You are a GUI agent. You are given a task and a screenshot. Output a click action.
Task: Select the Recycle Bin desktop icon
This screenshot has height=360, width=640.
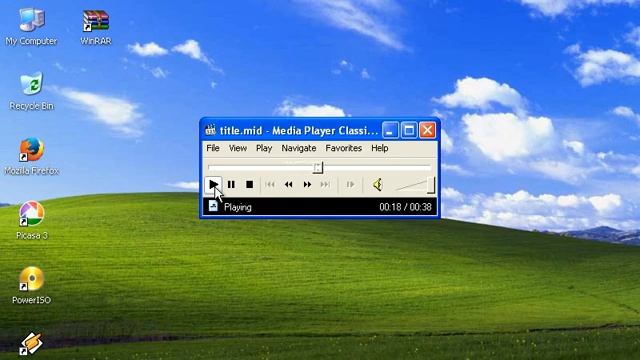click(x=31, y=91)
